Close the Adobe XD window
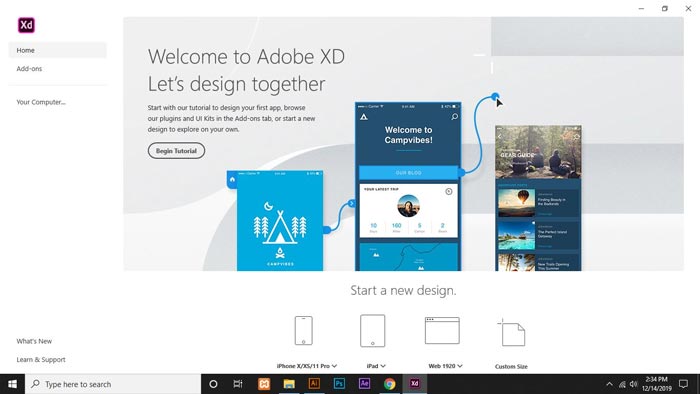This screenshot has width=700, height=394. (688, 8)
